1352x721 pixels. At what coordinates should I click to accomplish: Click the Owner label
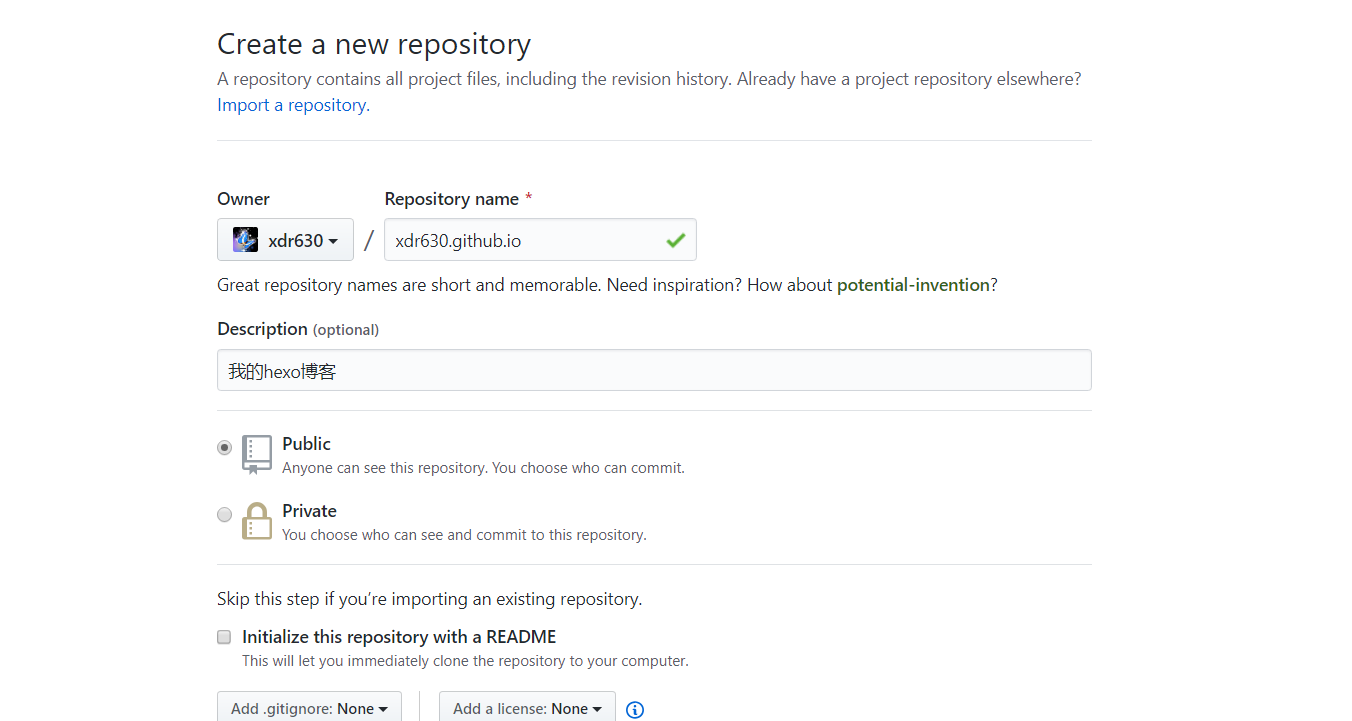click(x=243, y=199)
